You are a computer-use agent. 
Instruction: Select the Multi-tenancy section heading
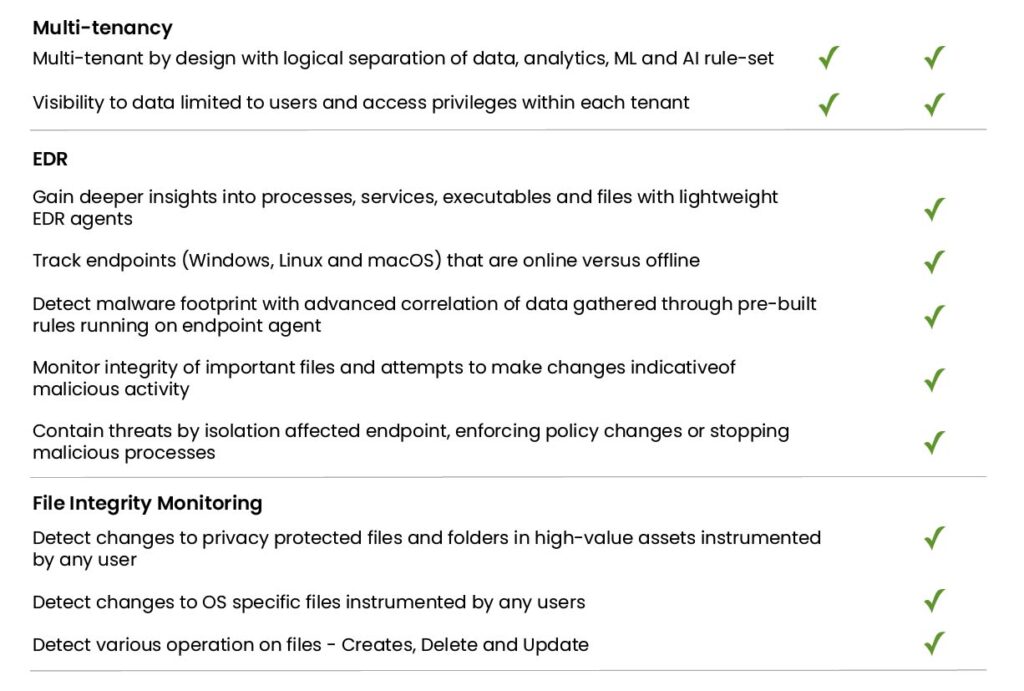click(103, 28)
